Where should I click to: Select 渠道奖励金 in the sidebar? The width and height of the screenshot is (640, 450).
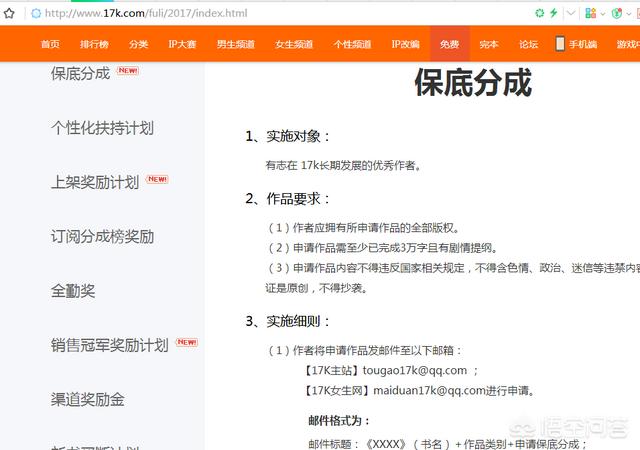tap(88, 399)
